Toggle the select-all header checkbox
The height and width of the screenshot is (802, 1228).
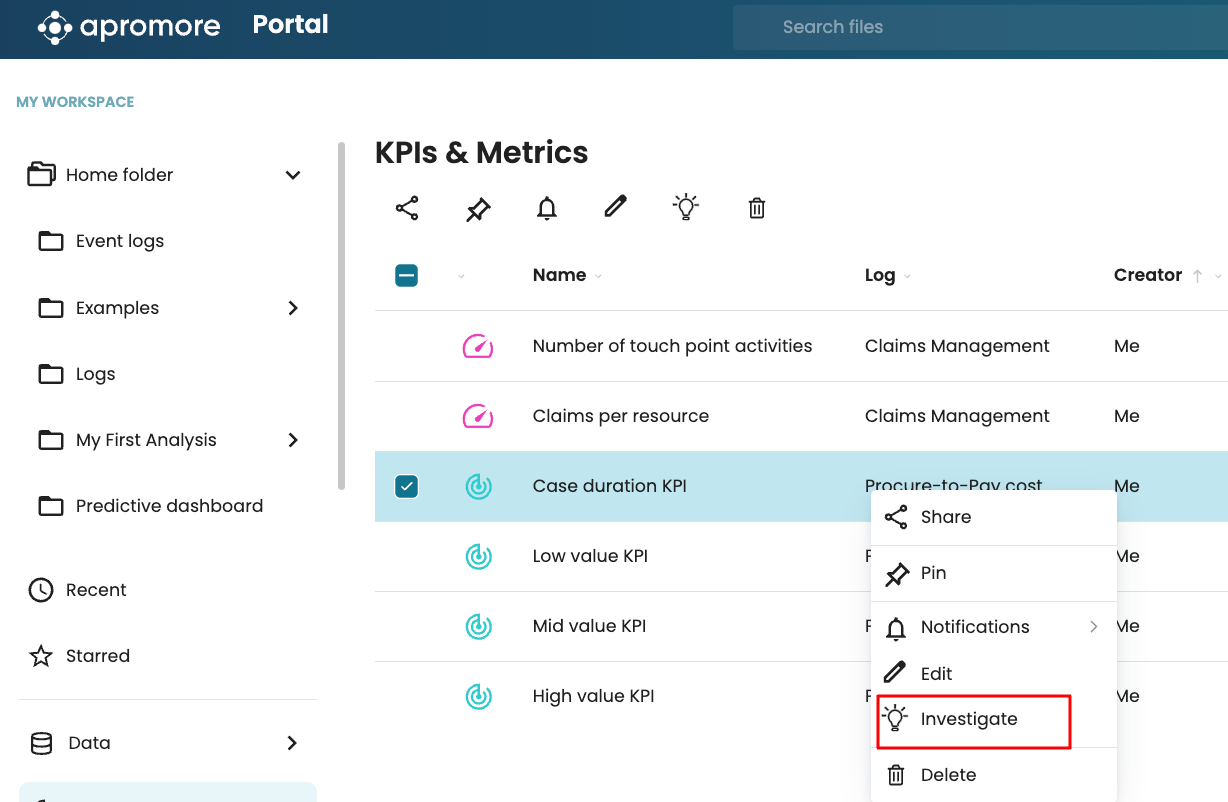point(407,275)
